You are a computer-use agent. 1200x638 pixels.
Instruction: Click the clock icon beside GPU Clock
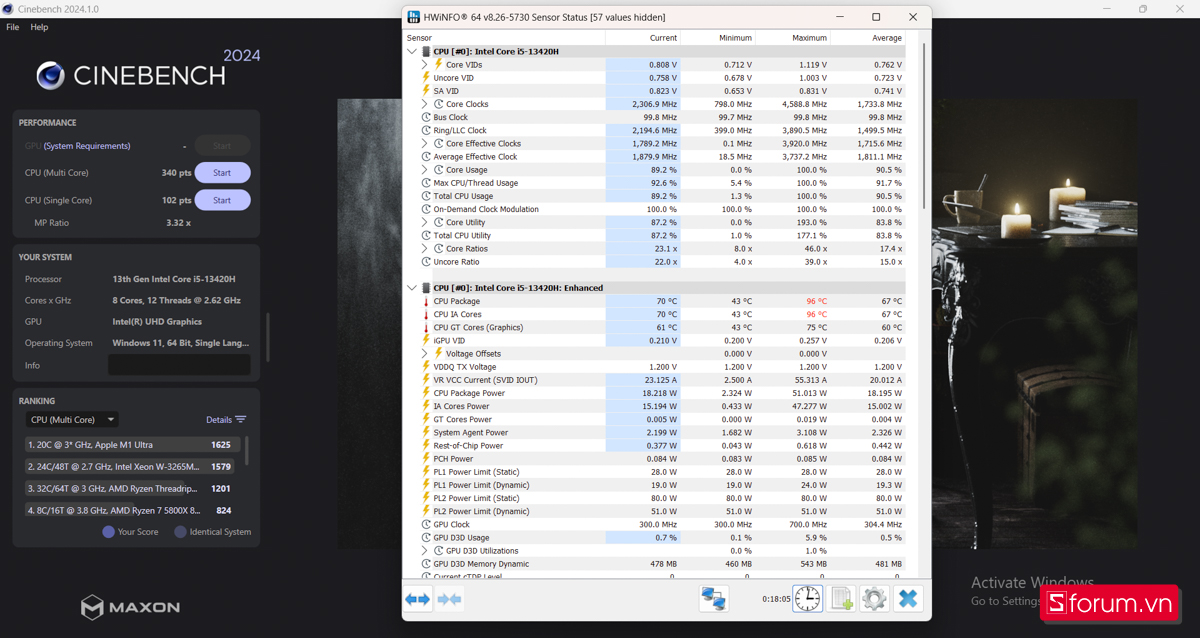pyautogui.click(x=426, y=524)
